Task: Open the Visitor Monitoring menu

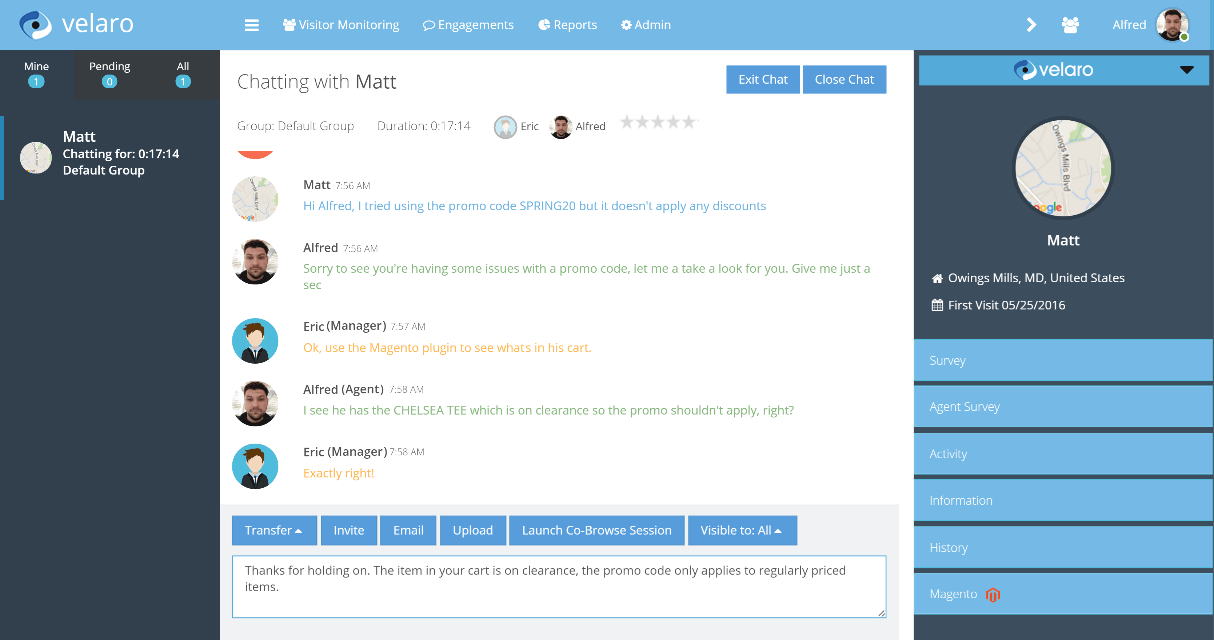Action: pyautogui.click(x=341, y=25)
